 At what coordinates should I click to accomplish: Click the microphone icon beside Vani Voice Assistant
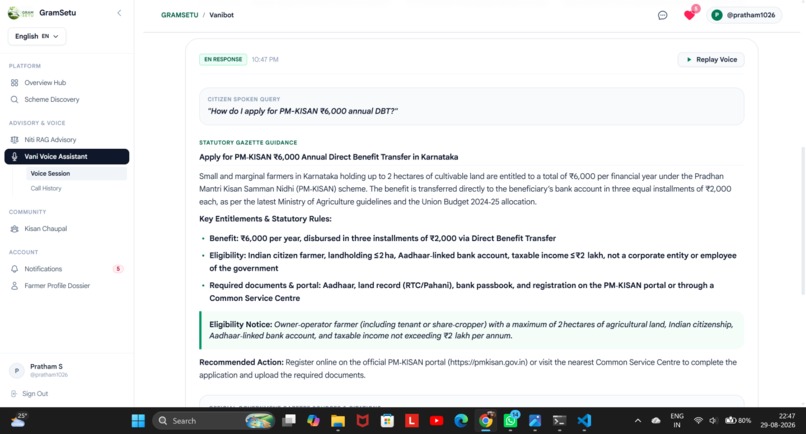(x=14, y=156)
